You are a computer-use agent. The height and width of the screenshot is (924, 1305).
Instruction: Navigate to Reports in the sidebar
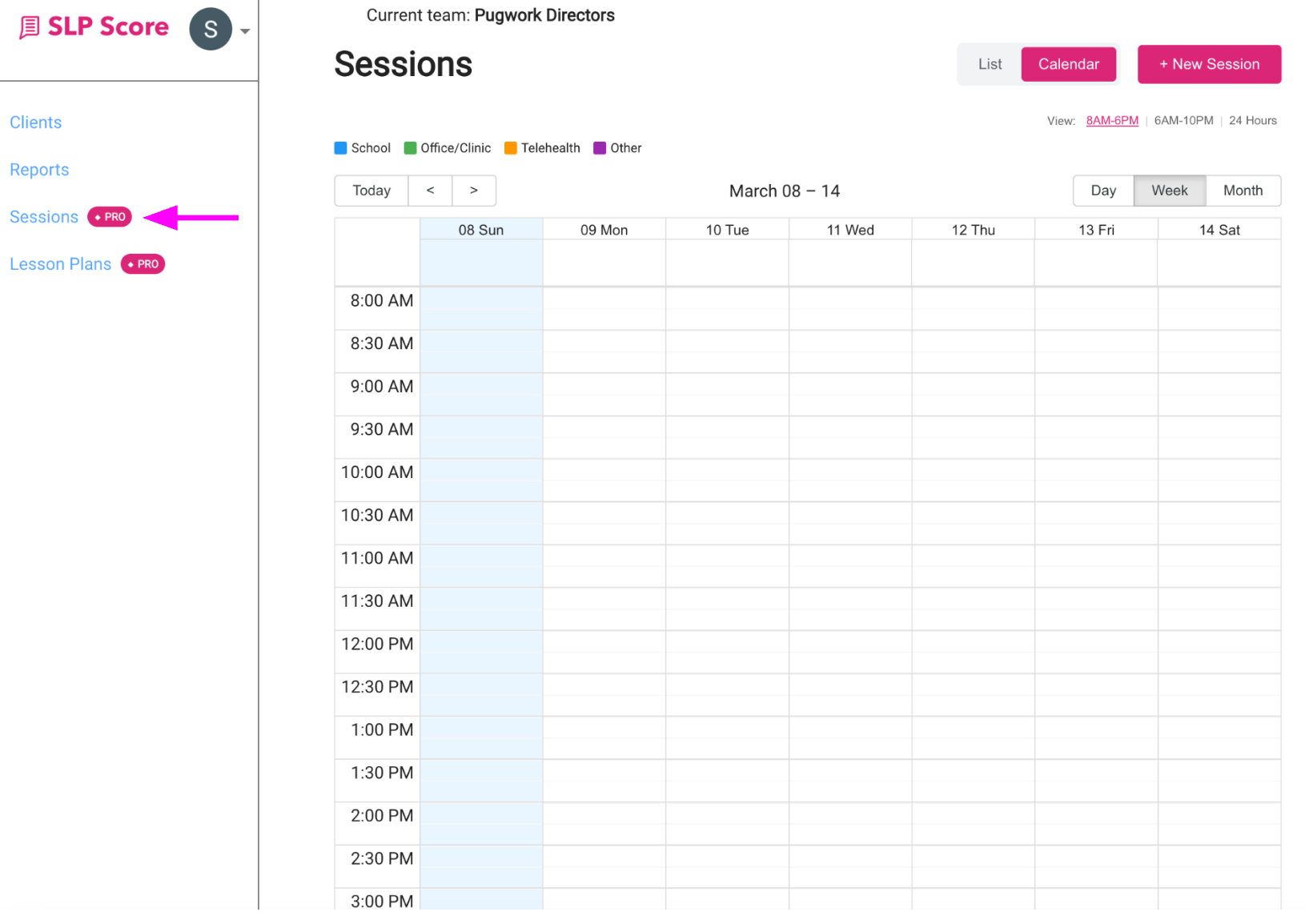(x=39, y=169)
